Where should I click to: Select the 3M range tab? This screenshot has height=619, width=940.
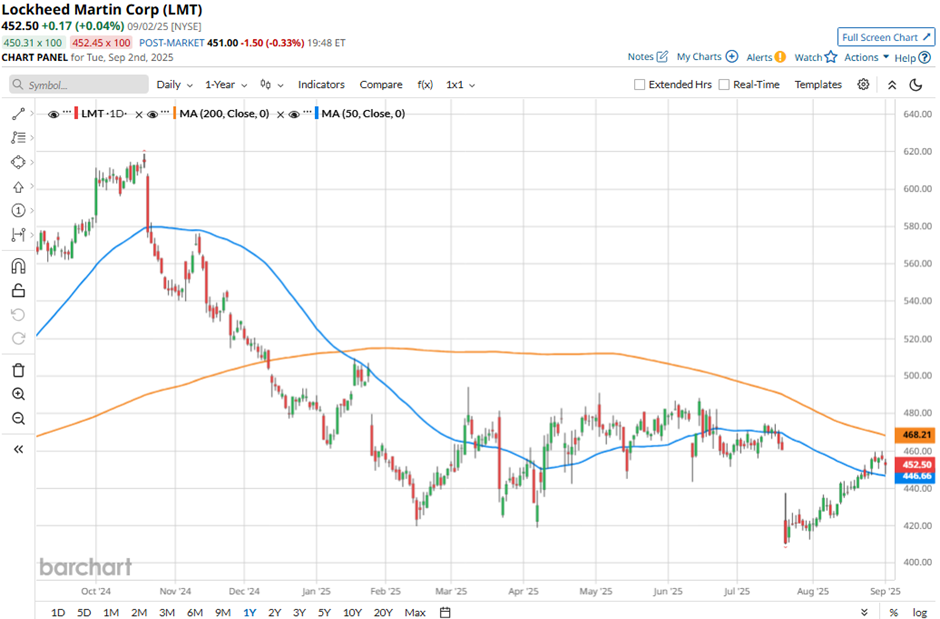pos(167,612)
